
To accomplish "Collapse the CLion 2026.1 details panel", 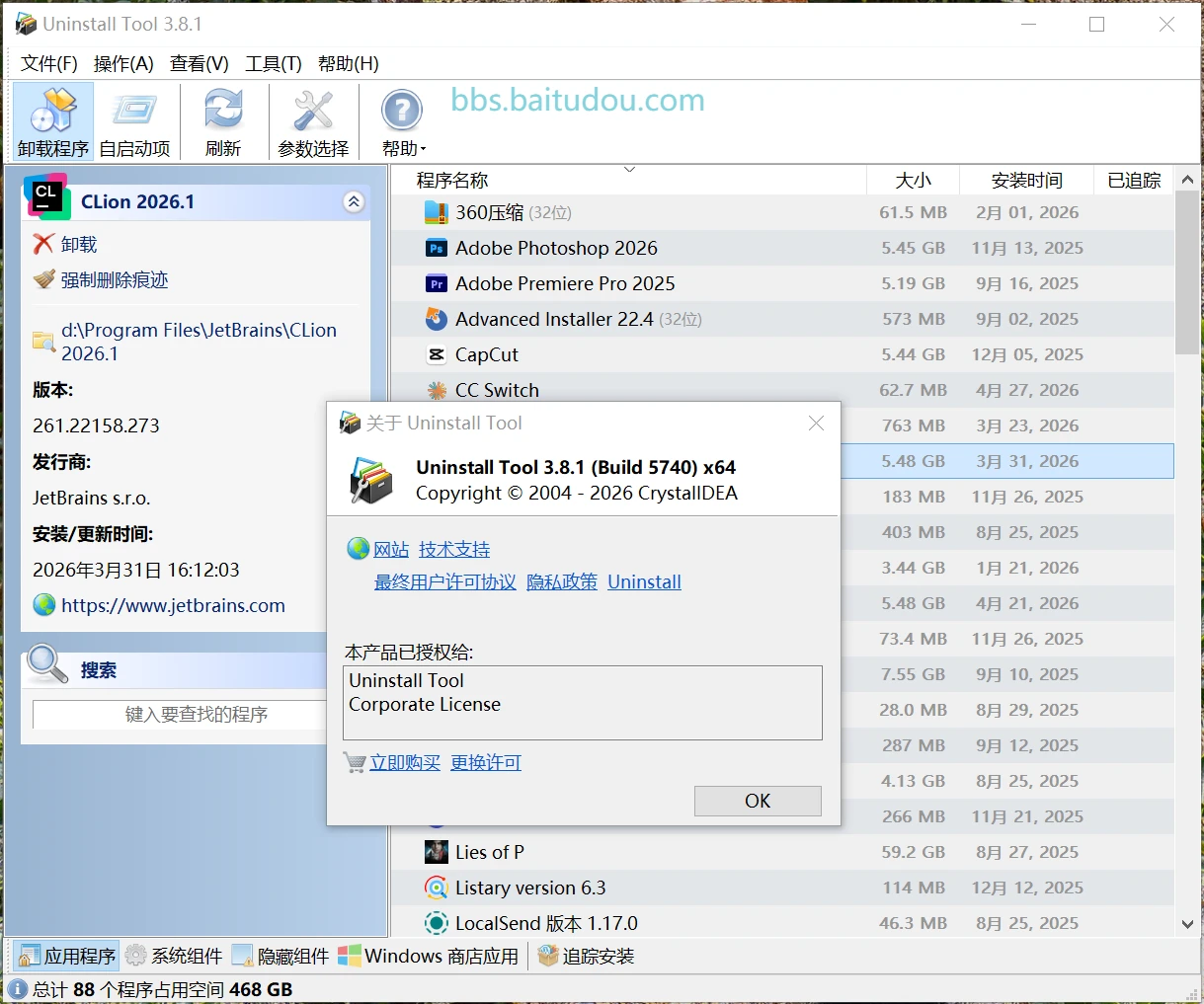I will tap(354, 202).
